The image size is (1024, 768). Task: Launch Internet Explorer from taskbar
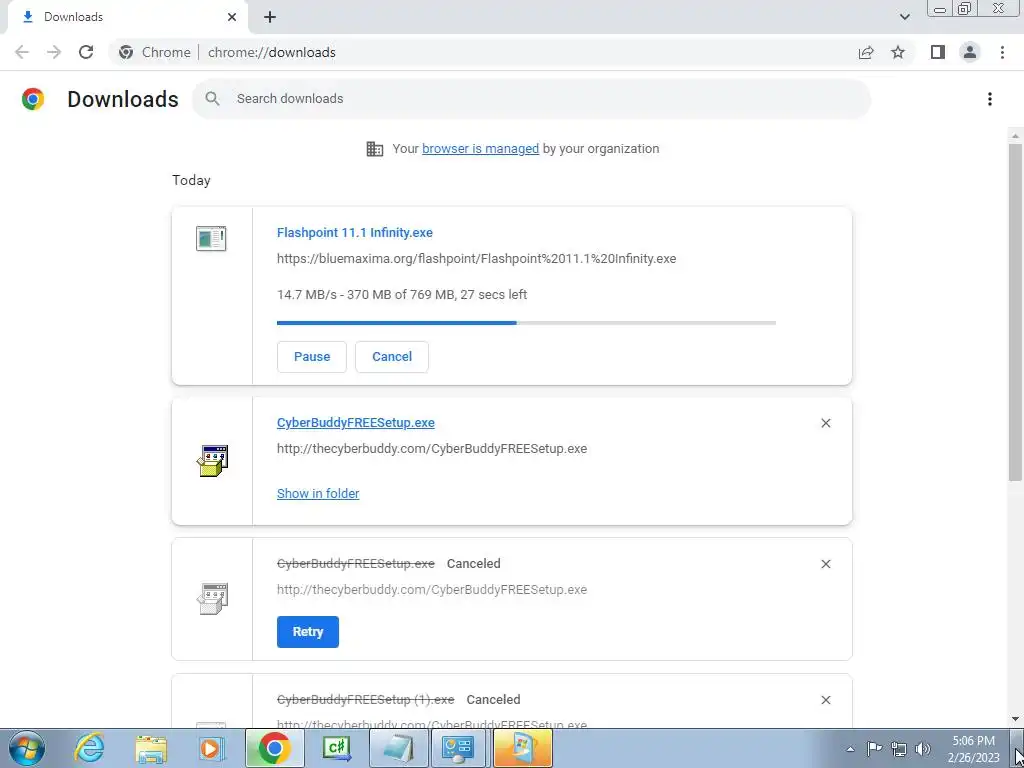pyautogui.click(x=90, y=748)
